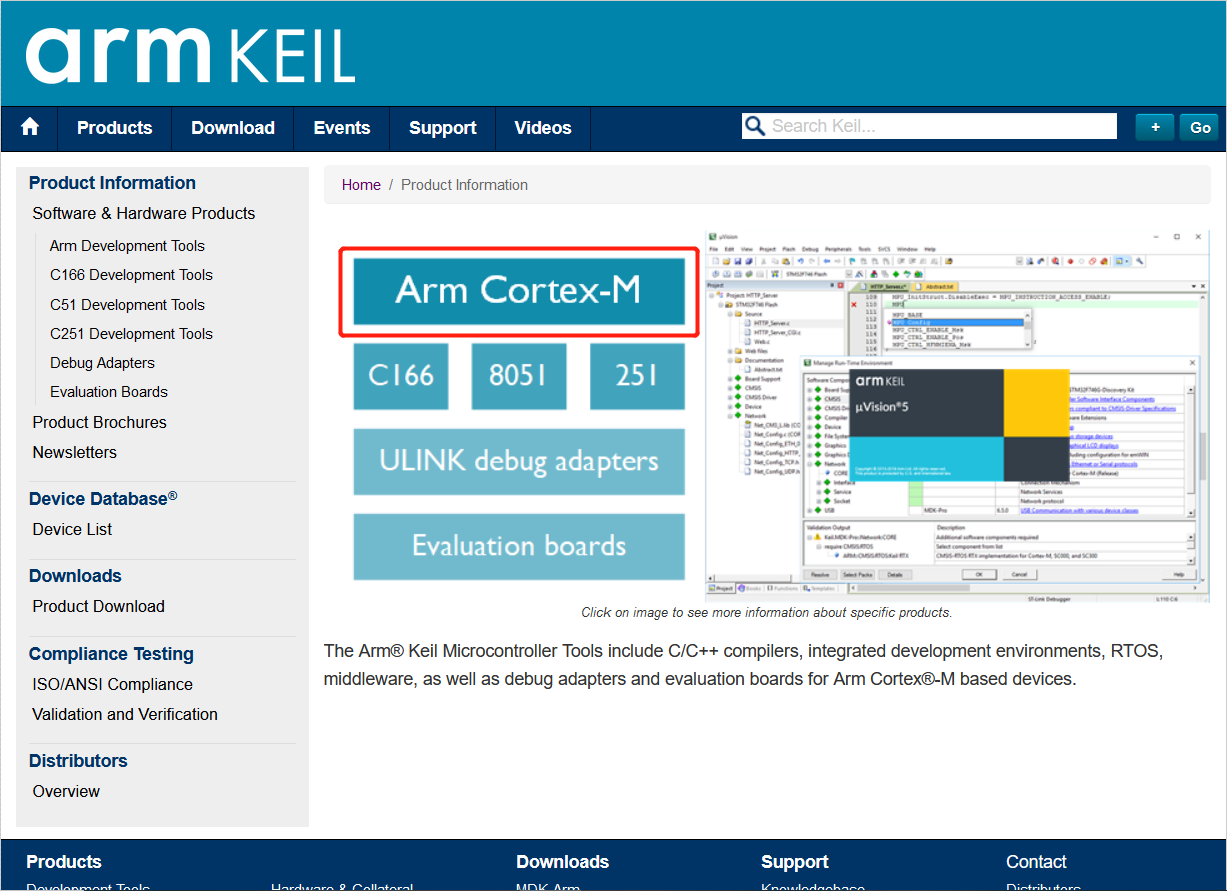Open Distributors sidebar heading
This screenshot has height=891, width=1227.
pos(78,761)
